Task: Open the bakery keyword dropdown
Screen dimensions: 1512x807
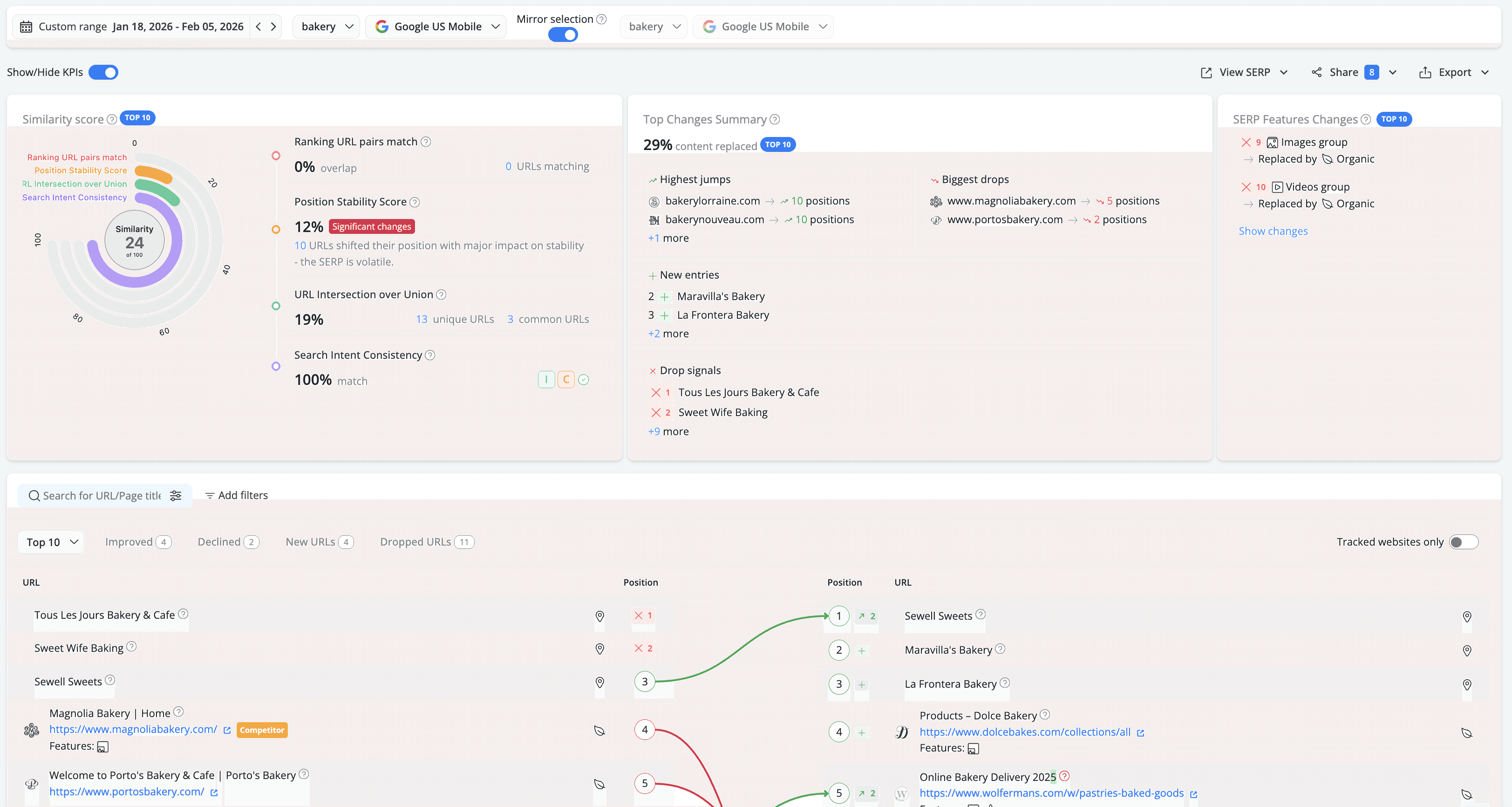Action: coord(326,27)
